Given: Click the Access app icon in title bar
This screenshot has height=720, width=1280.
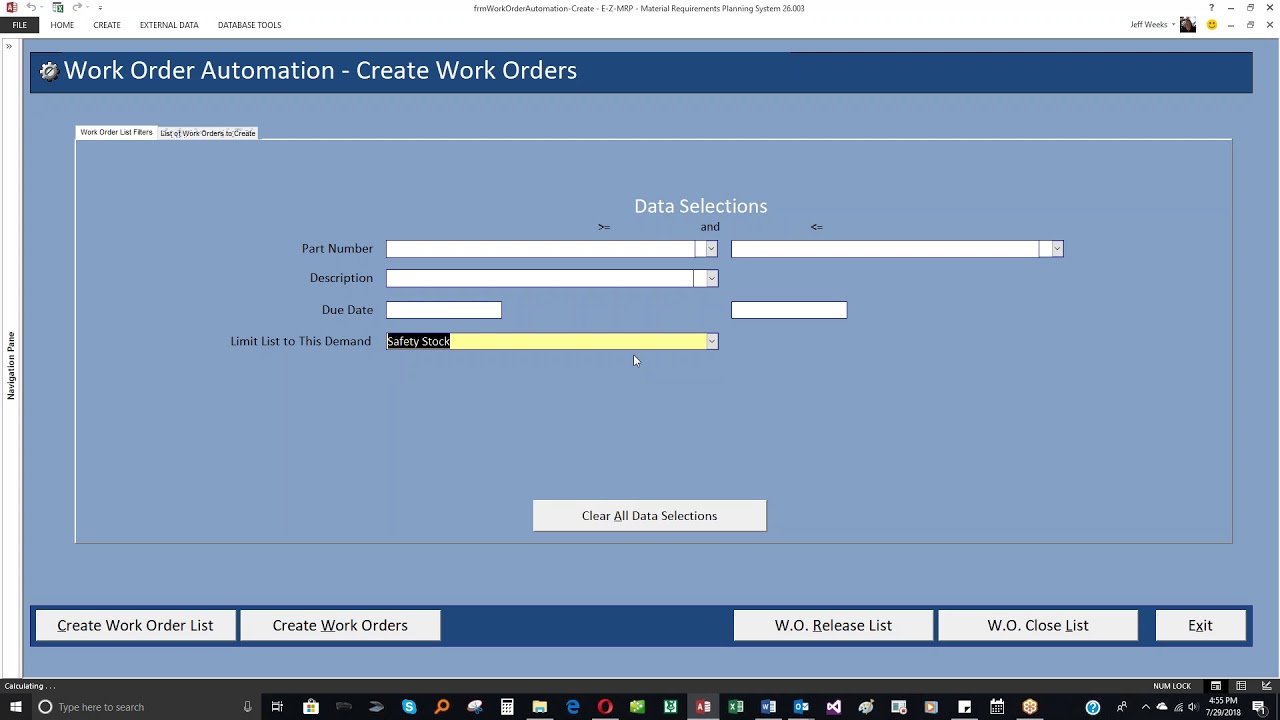Looking at the screenshot, I should pos(12,7).
